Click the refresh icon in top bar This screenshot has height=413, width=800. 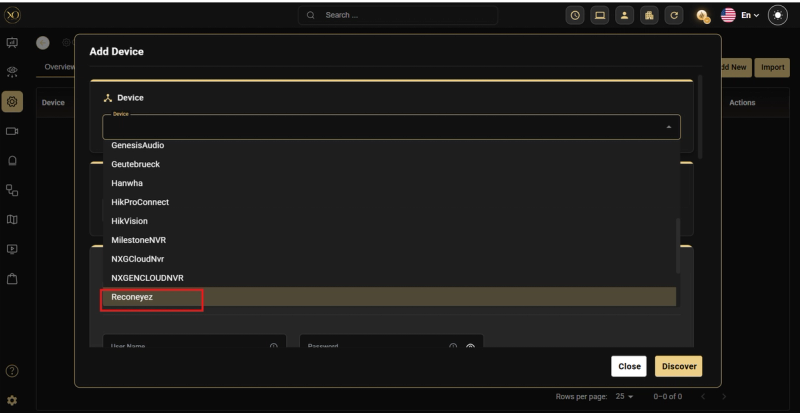click(x=674, y=15)
